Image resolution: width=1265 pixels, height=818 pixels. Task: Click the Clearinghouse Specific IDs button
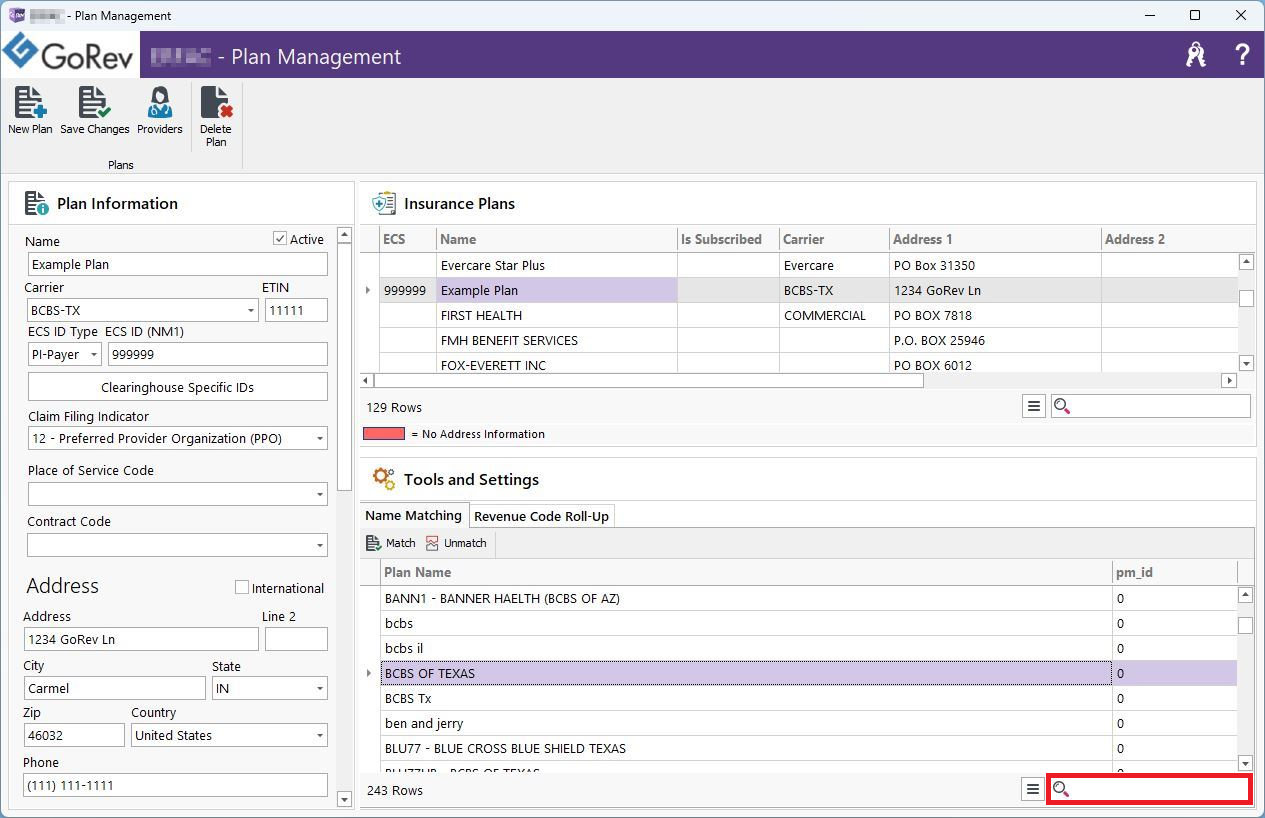pos(178,387)
